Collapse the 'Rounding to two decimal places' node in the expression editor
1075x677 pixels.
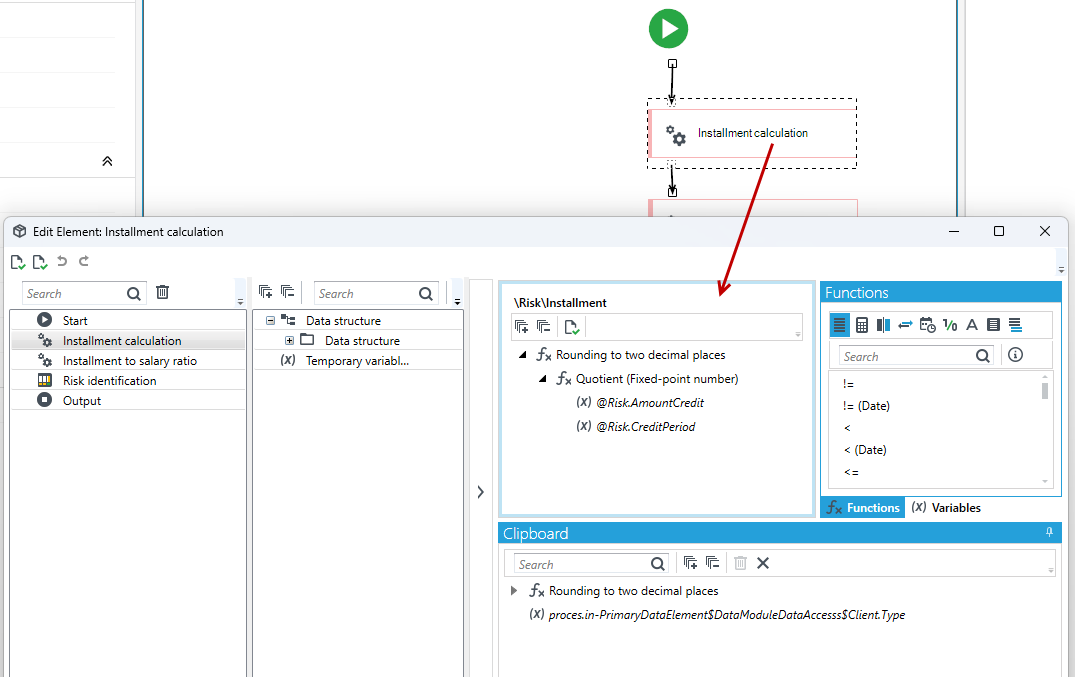coord(522,355)
